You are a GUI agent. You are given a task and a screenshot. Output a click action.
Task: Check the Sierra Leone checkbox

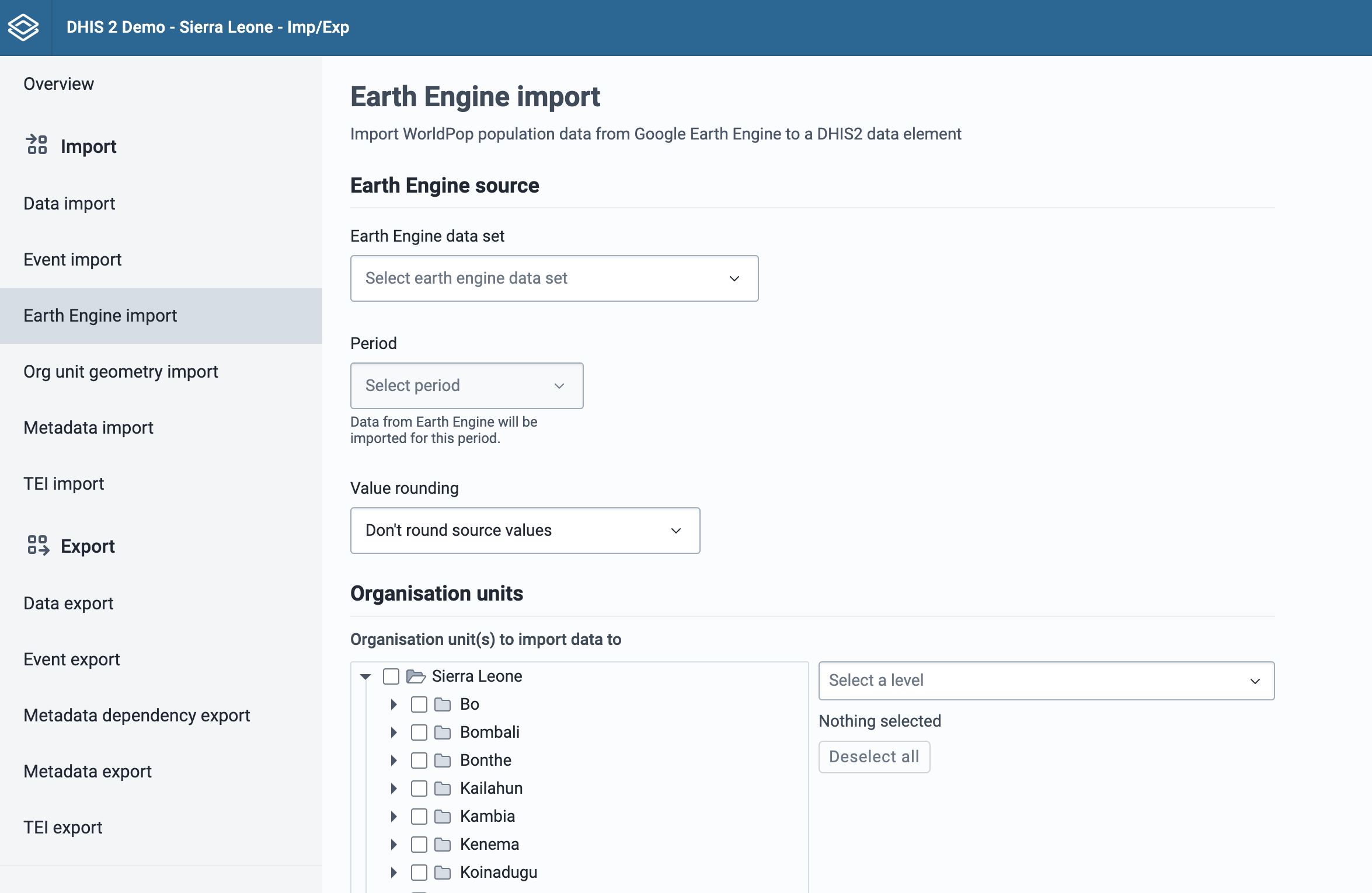[x=391, y=676]
